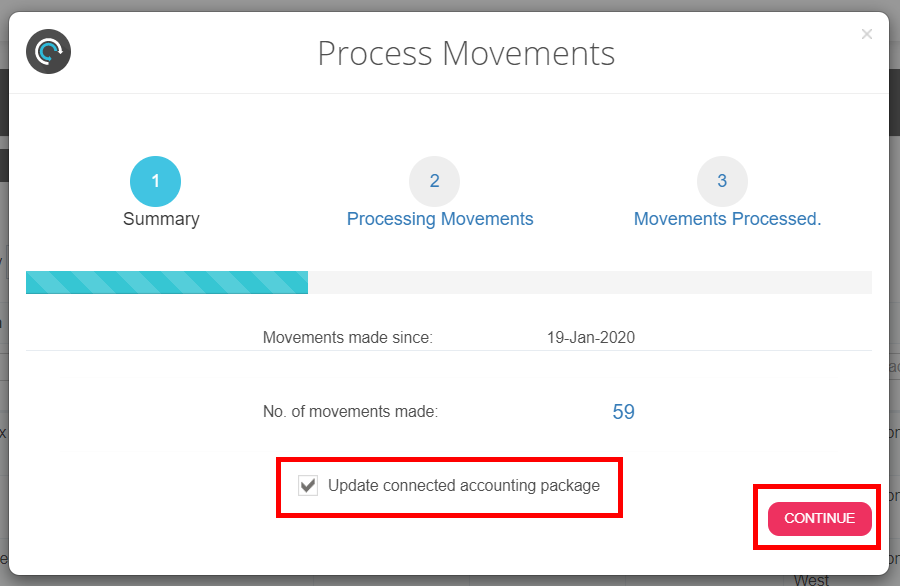Click the 'West' text behind the dialog
The width and height of the screenshot is (900, 586).
[811, 580]
